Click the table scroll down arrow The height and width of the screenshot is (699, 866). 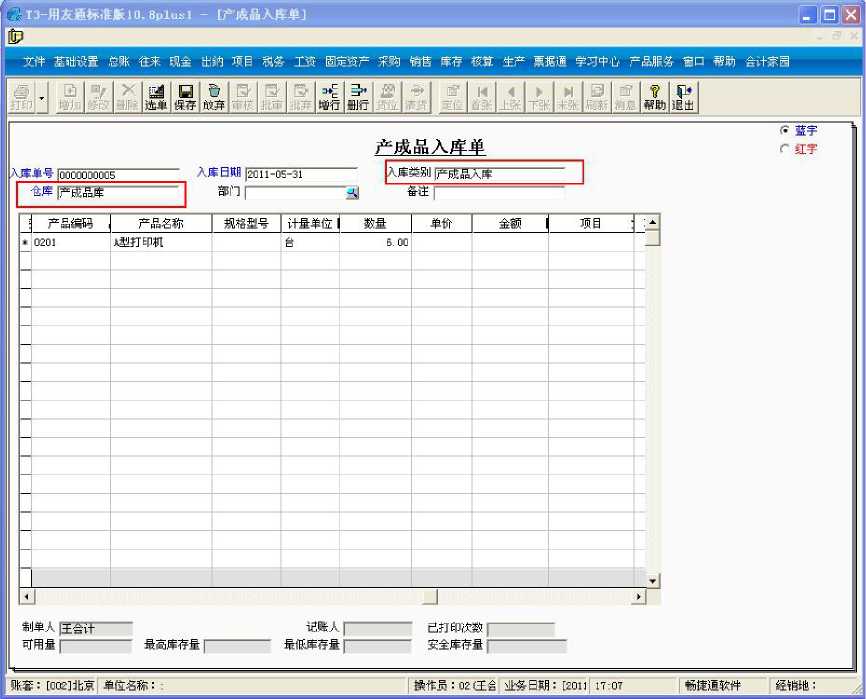pyautogui.click(x=652, y=580)
